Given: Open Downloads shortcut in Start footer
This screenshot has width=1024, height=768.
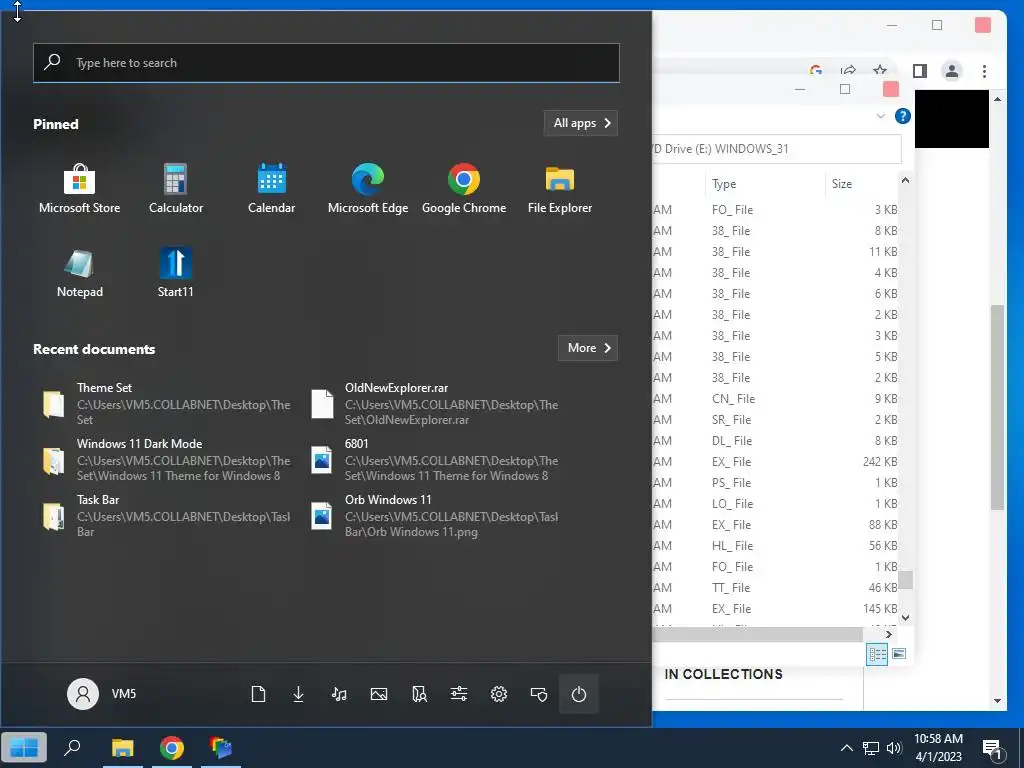Looking at the screenshot, I should [x=298, y=694].
